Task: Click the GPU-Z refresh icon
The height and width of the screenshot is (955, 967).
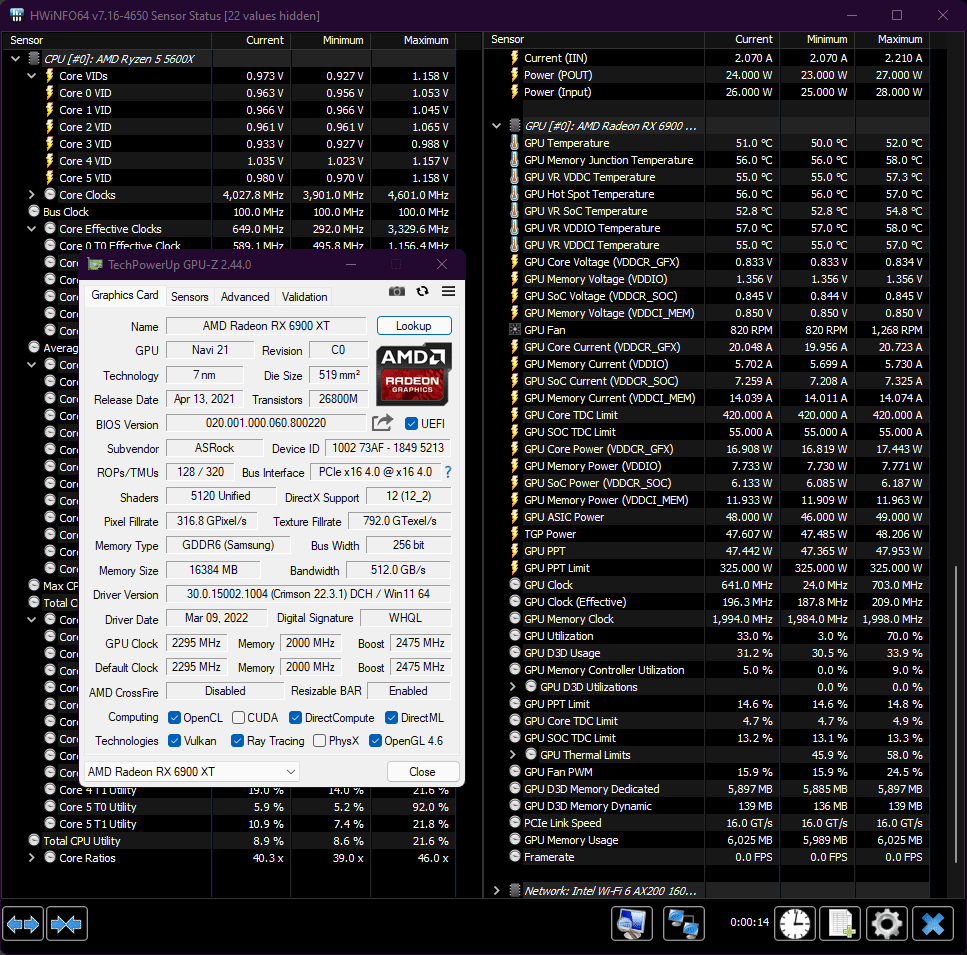Action: pos(422,291)
